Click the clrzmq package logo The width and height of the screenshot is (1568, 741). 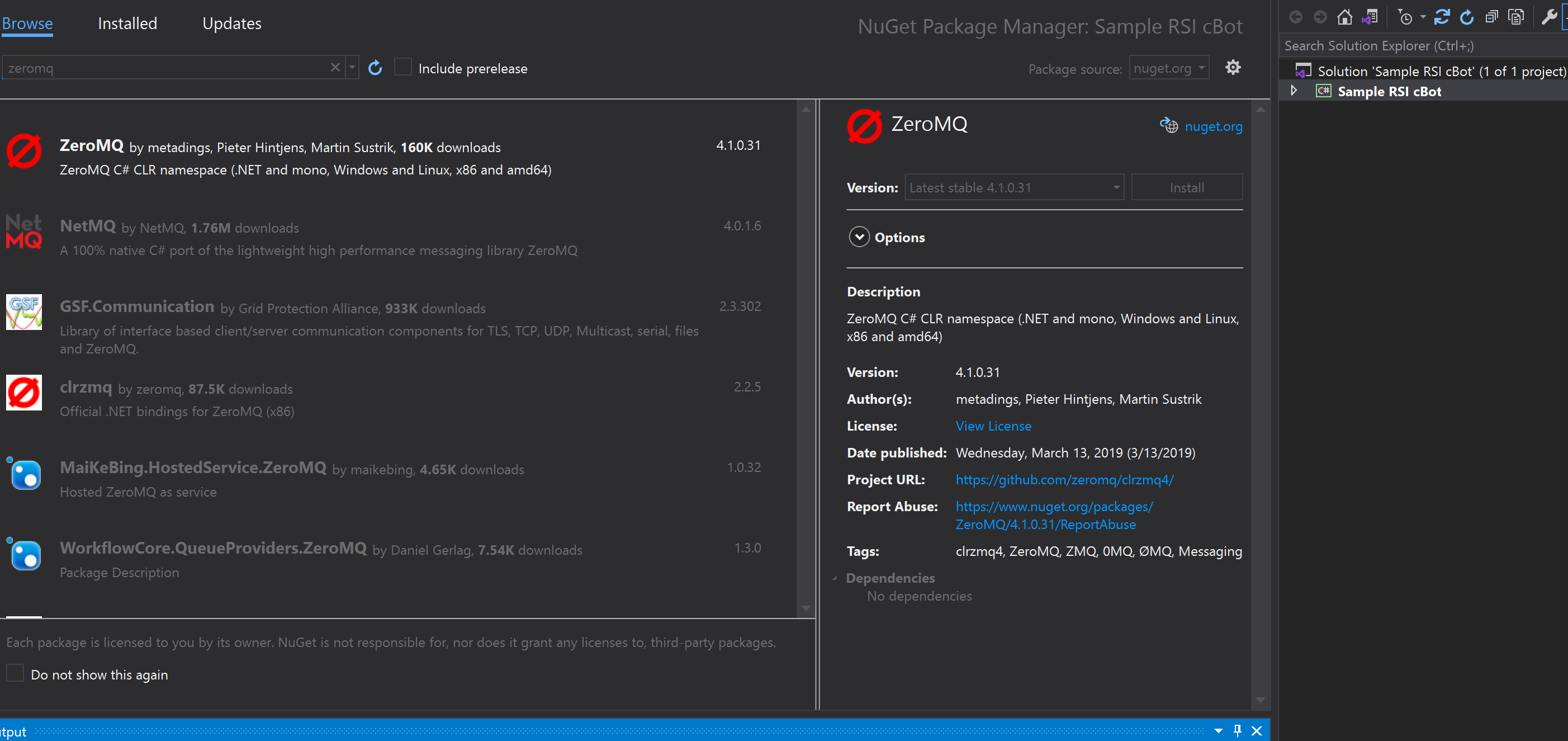tap(23, 392)
